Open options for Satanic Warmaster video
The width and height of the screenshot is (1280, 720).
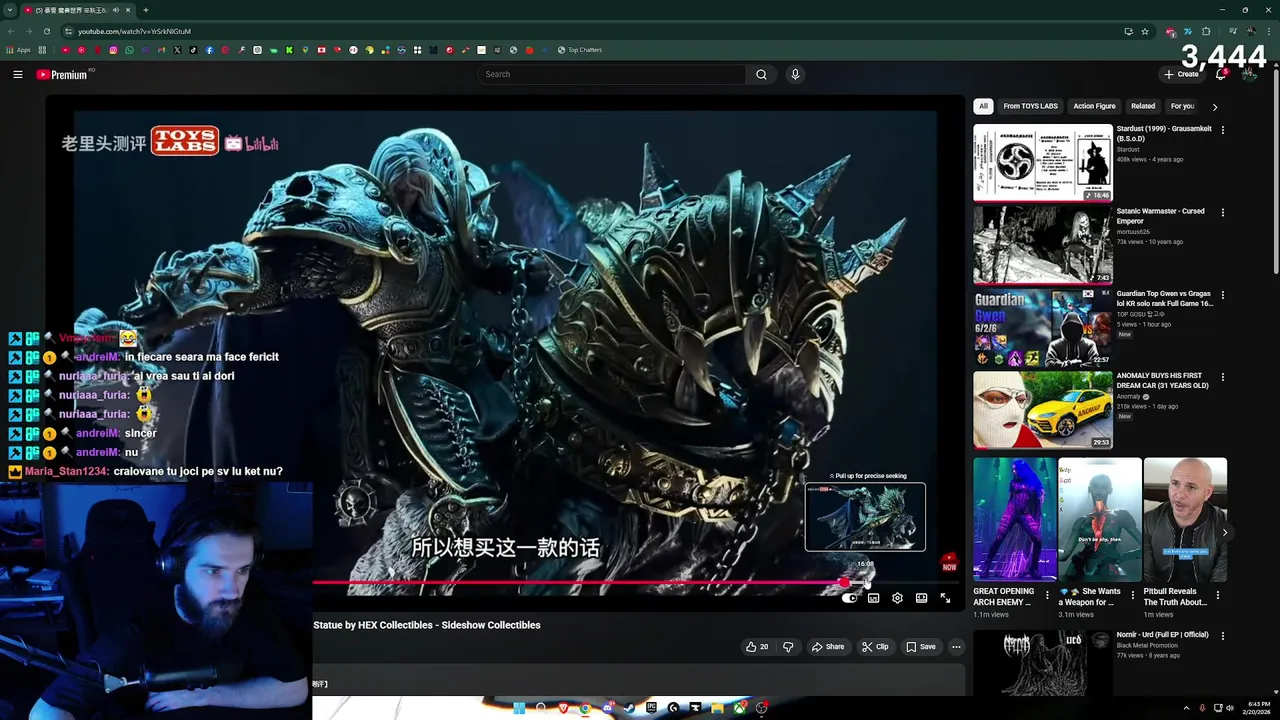click(x=1222, y=212)
